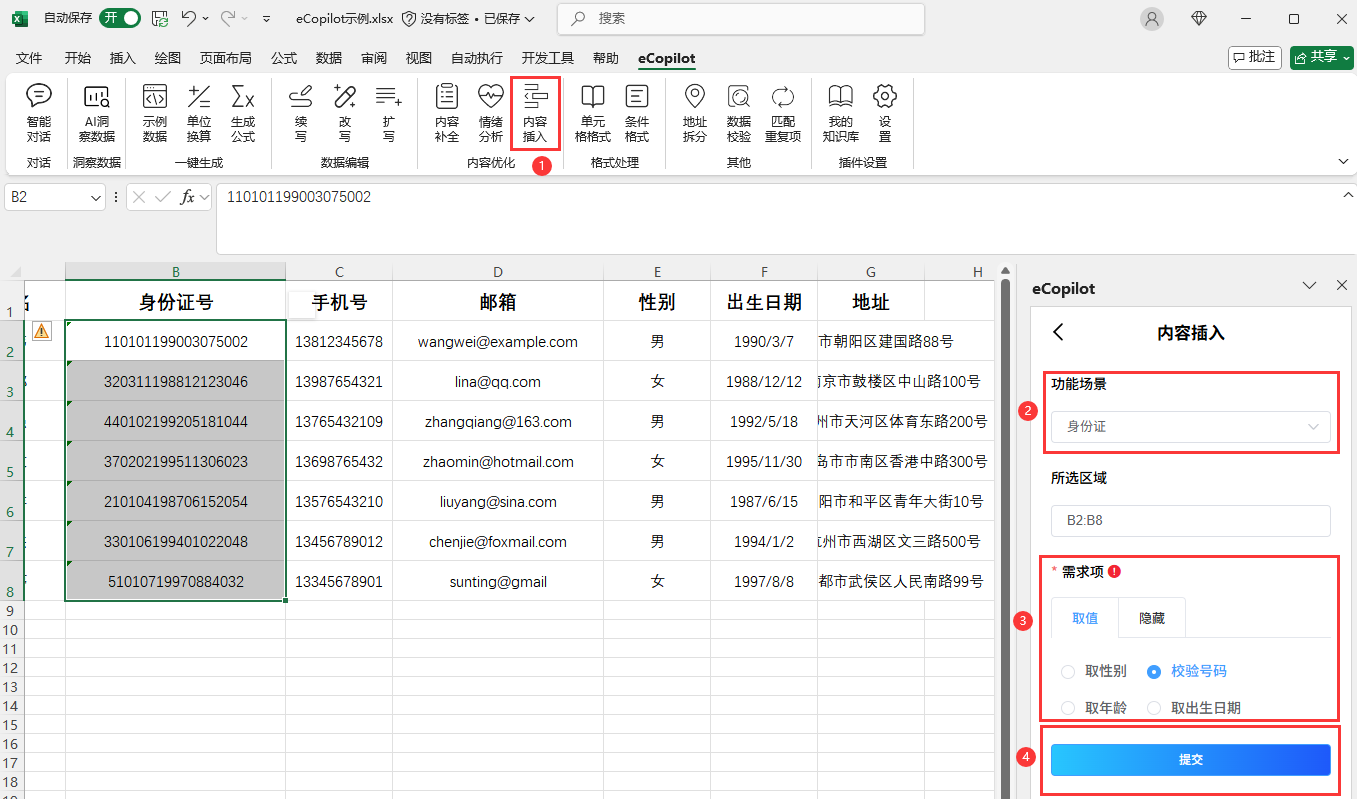Select the 取年龄 radio option
The width and height of the screenshot is (1357, 799).
pos(1068,707)
